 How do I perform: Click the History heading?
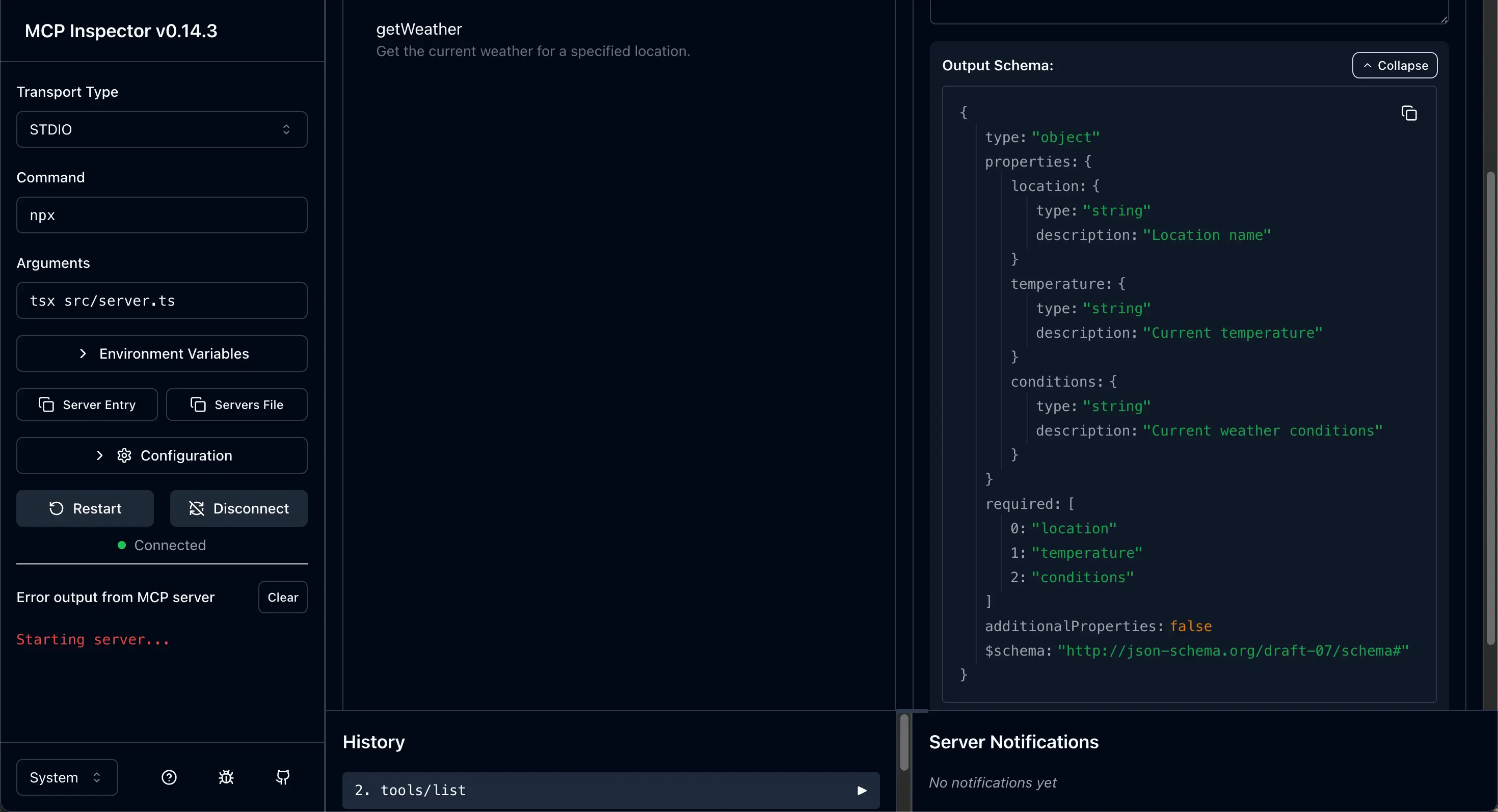(373, 742)
